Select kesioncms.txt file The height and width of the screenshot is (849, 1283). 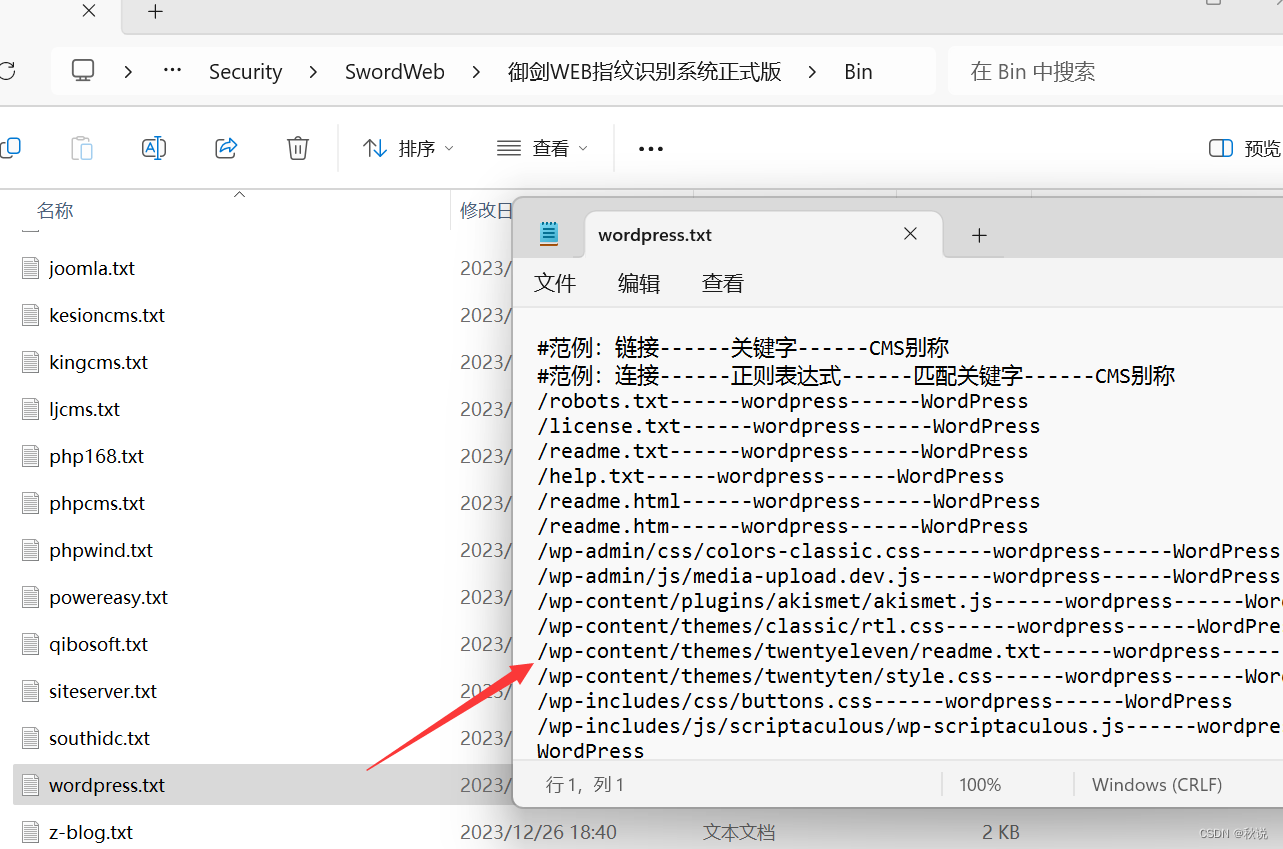tap(107, 315)
